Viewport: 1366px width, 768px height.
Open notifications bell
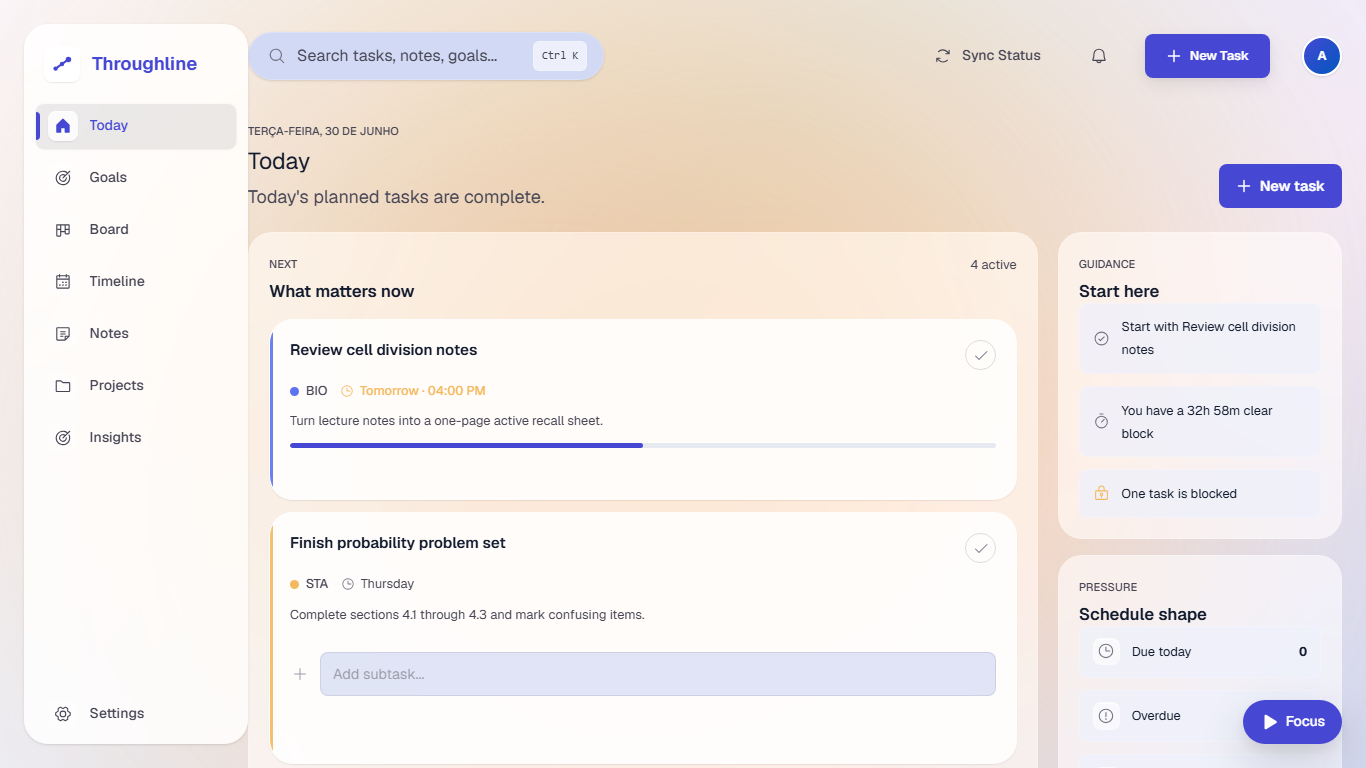coord(1099,56)
